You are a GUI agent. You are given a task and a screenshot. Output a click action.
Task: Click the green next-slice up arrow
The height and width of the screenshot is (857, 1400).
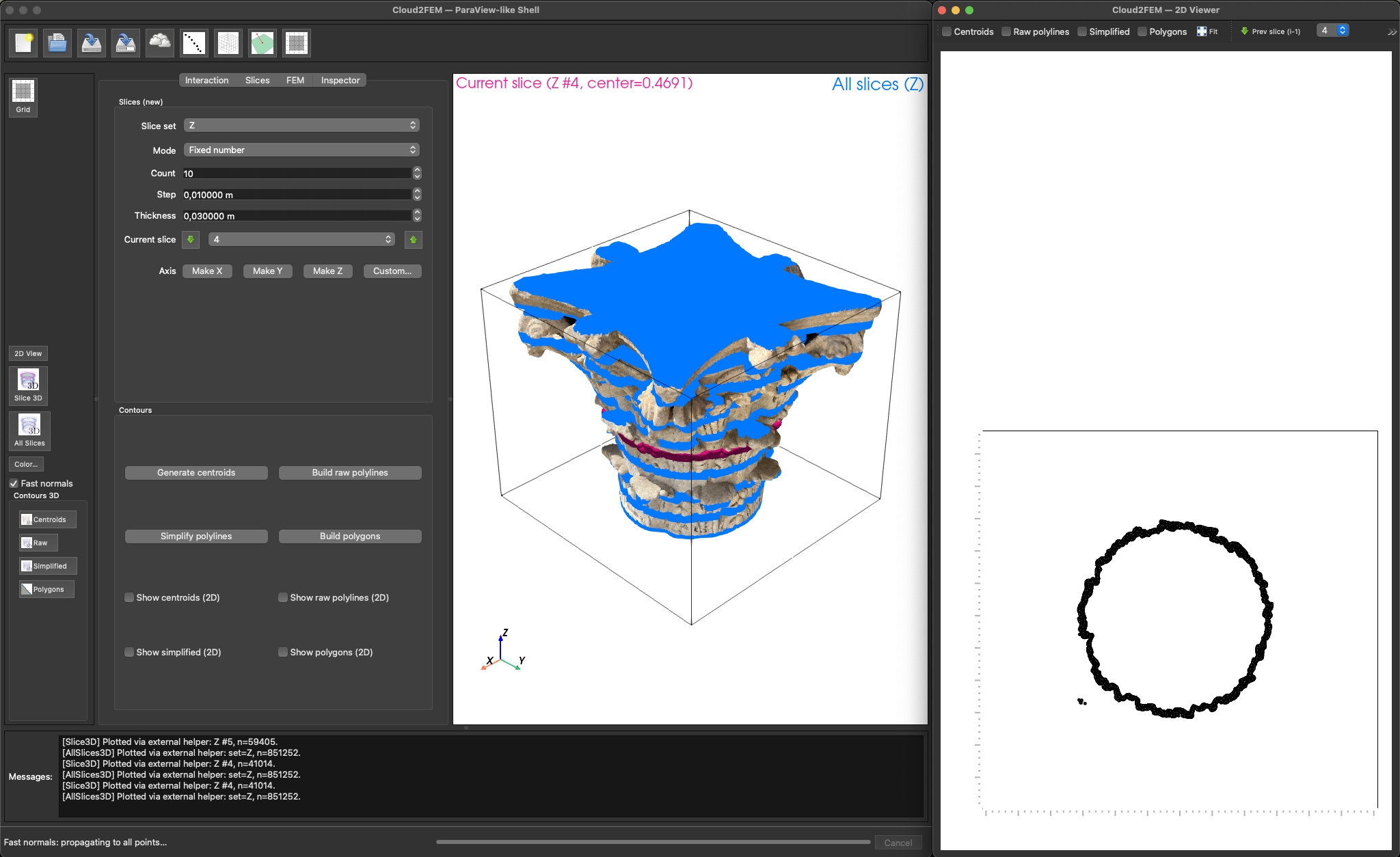click(413, 240)
